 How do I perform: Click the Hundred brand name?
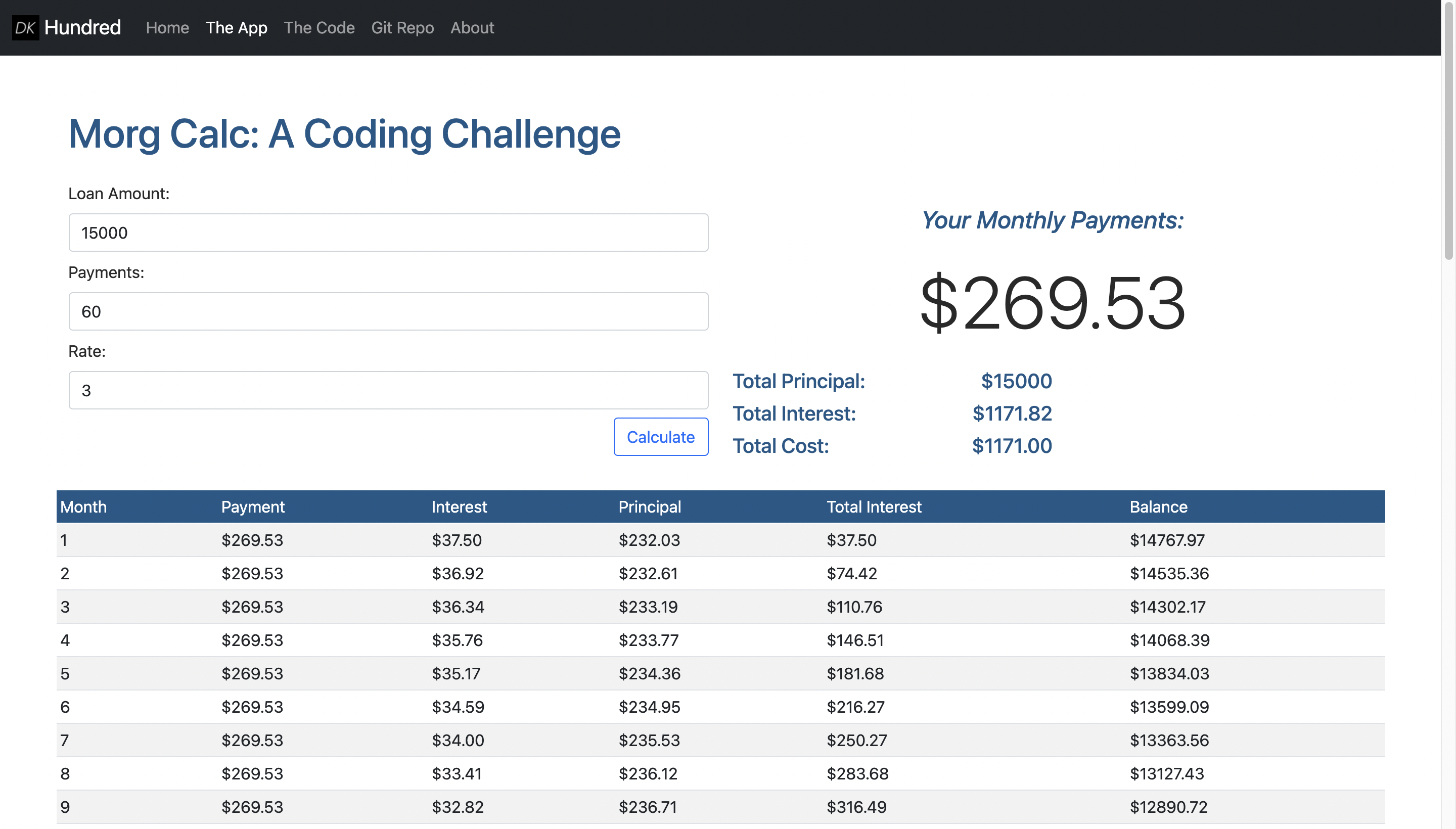click(x=83, y=27)
